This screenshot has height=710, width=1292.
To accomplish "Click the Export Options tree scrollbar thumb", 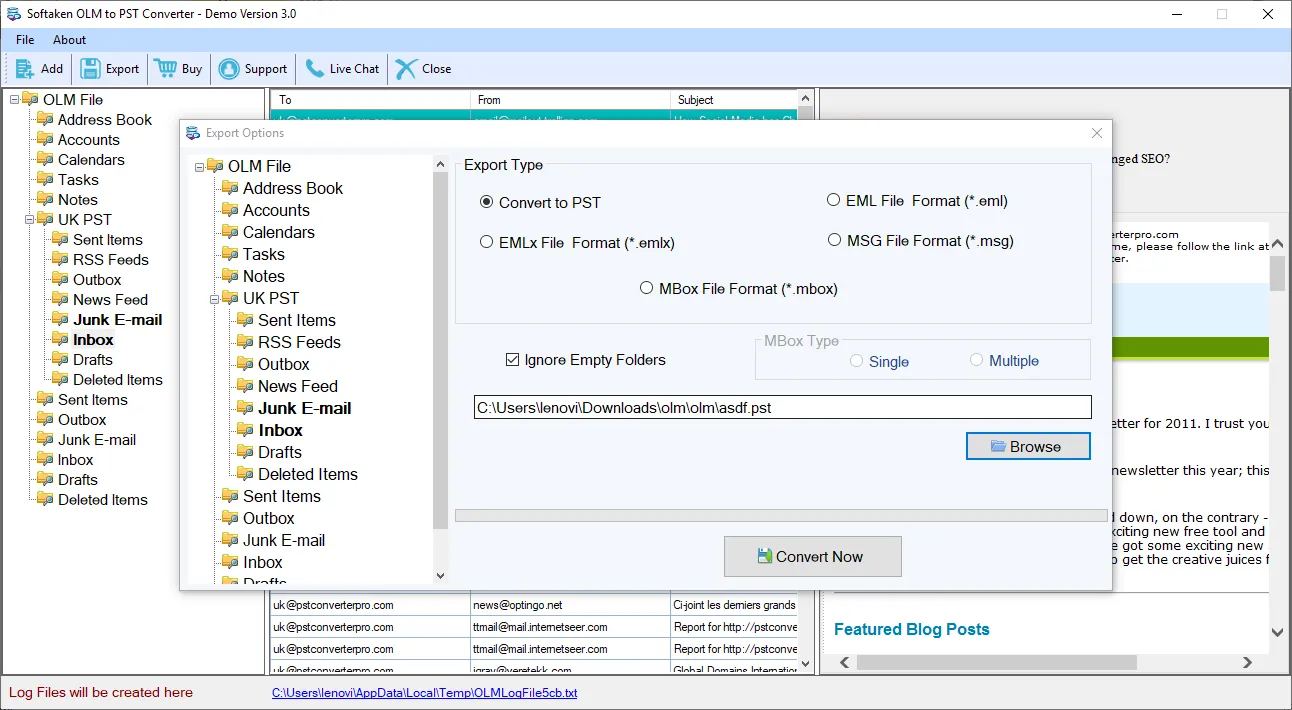I will point(441,350).
